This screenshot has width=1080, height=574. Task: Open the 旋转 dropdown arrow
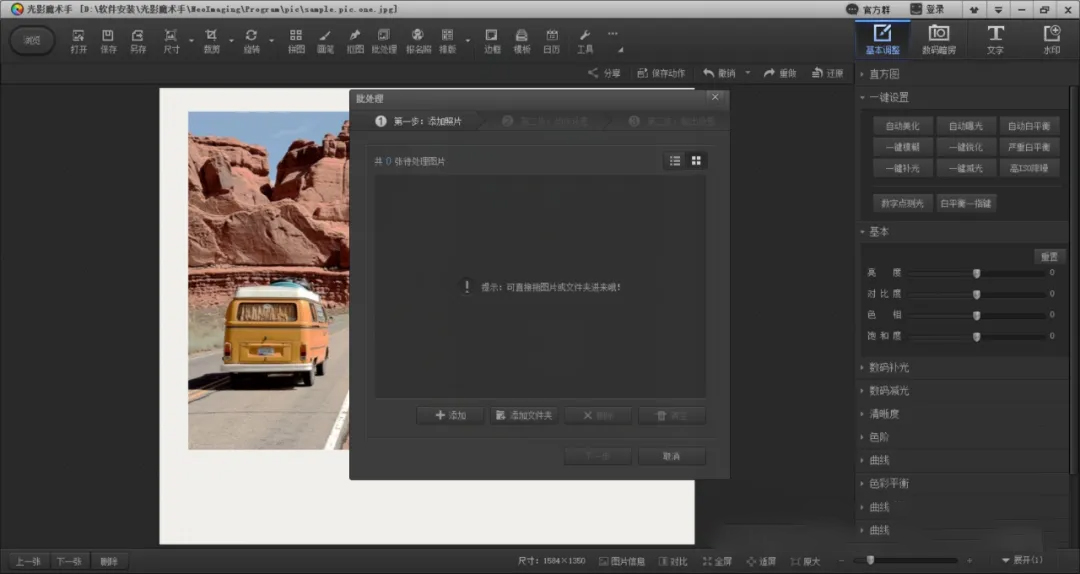point(271,41)
